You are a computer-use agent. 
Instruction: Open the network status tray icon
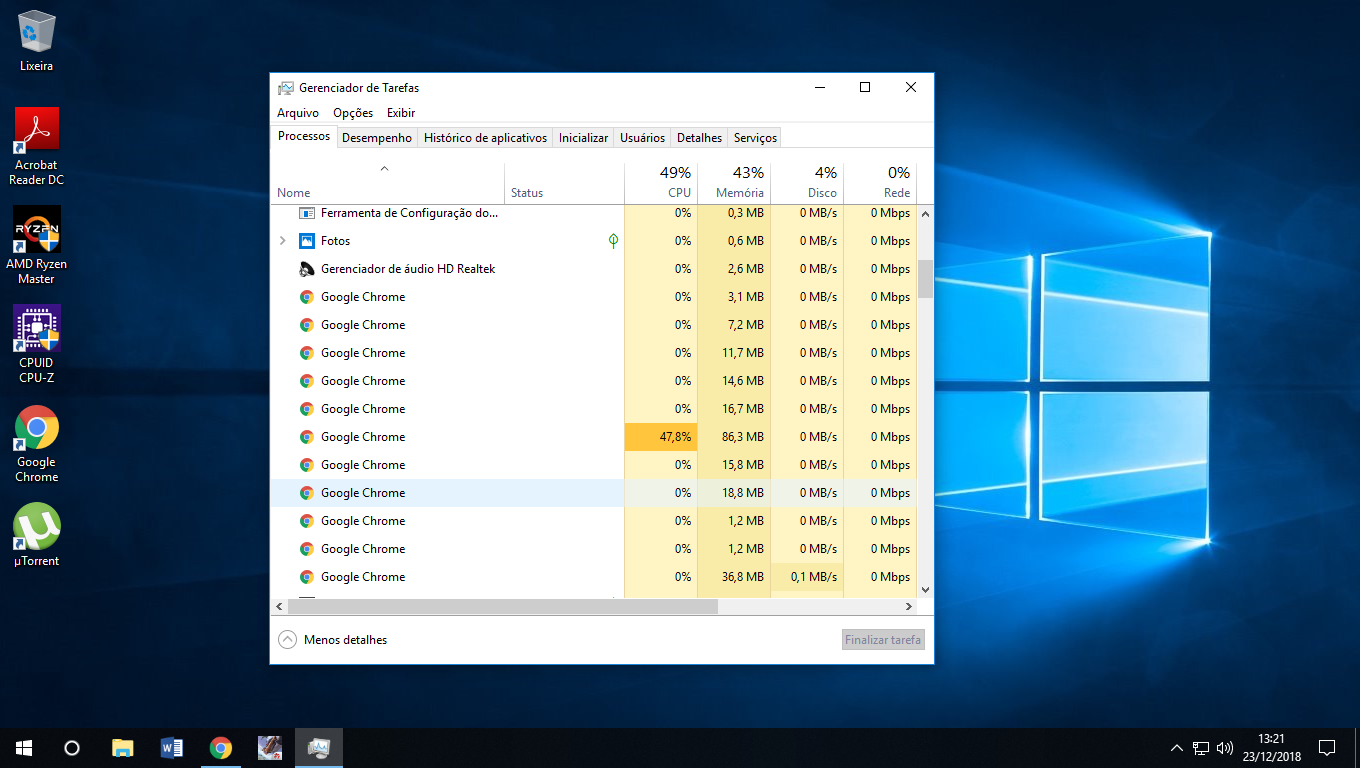coord(1201,747)
